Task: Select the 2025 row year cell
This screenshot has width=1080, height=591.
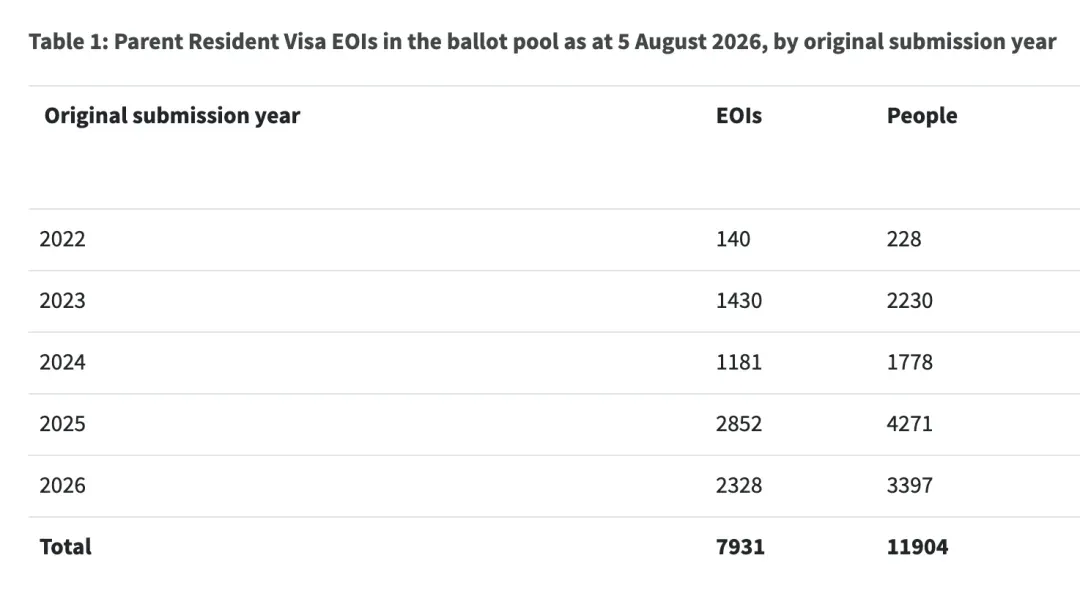Action: 63,424
